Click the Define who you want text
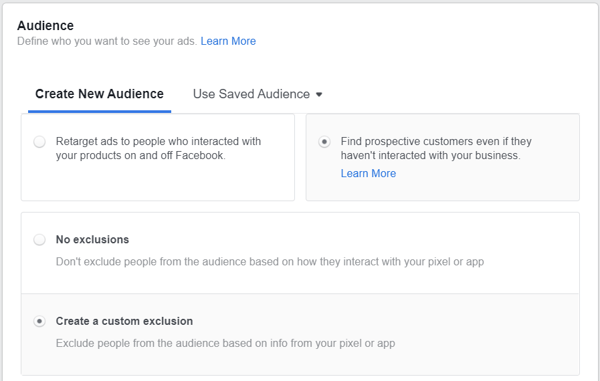Image resolution: width=600 pixels, height=381 pixels. pyautogui.click(x=107, y=41)
